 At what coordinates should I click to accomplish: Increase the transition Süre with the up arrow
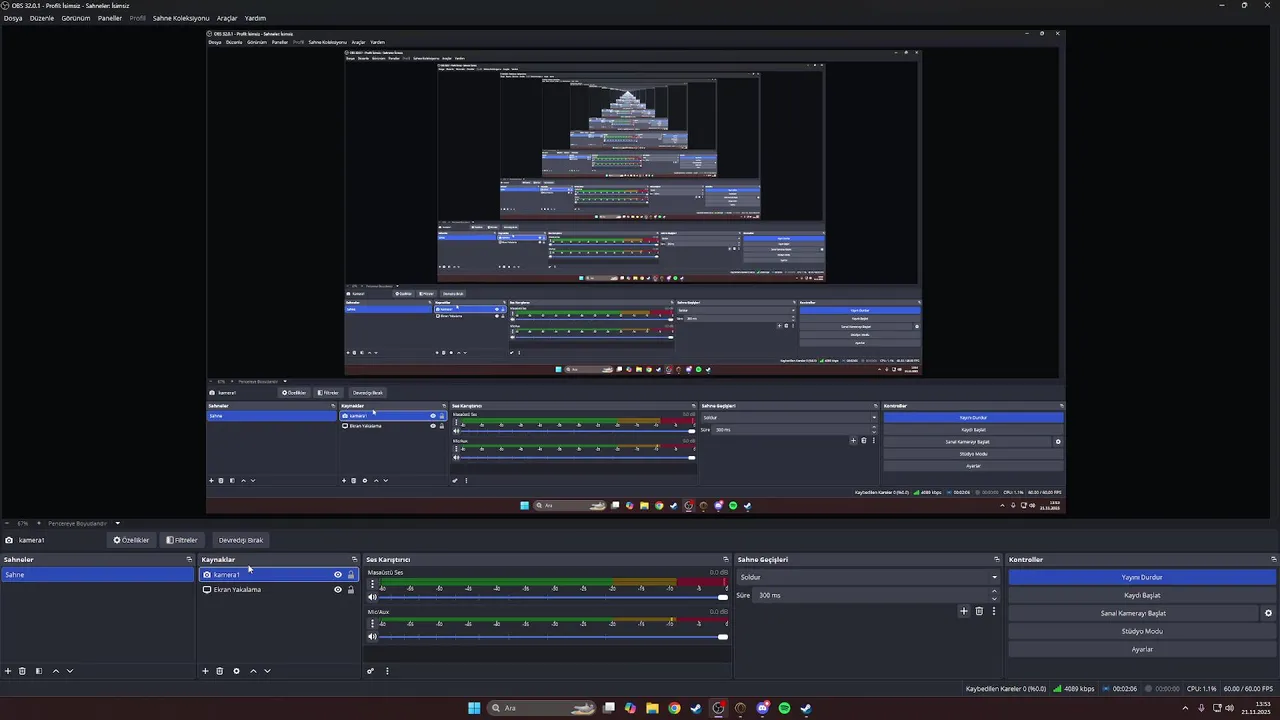click(994, 592)
